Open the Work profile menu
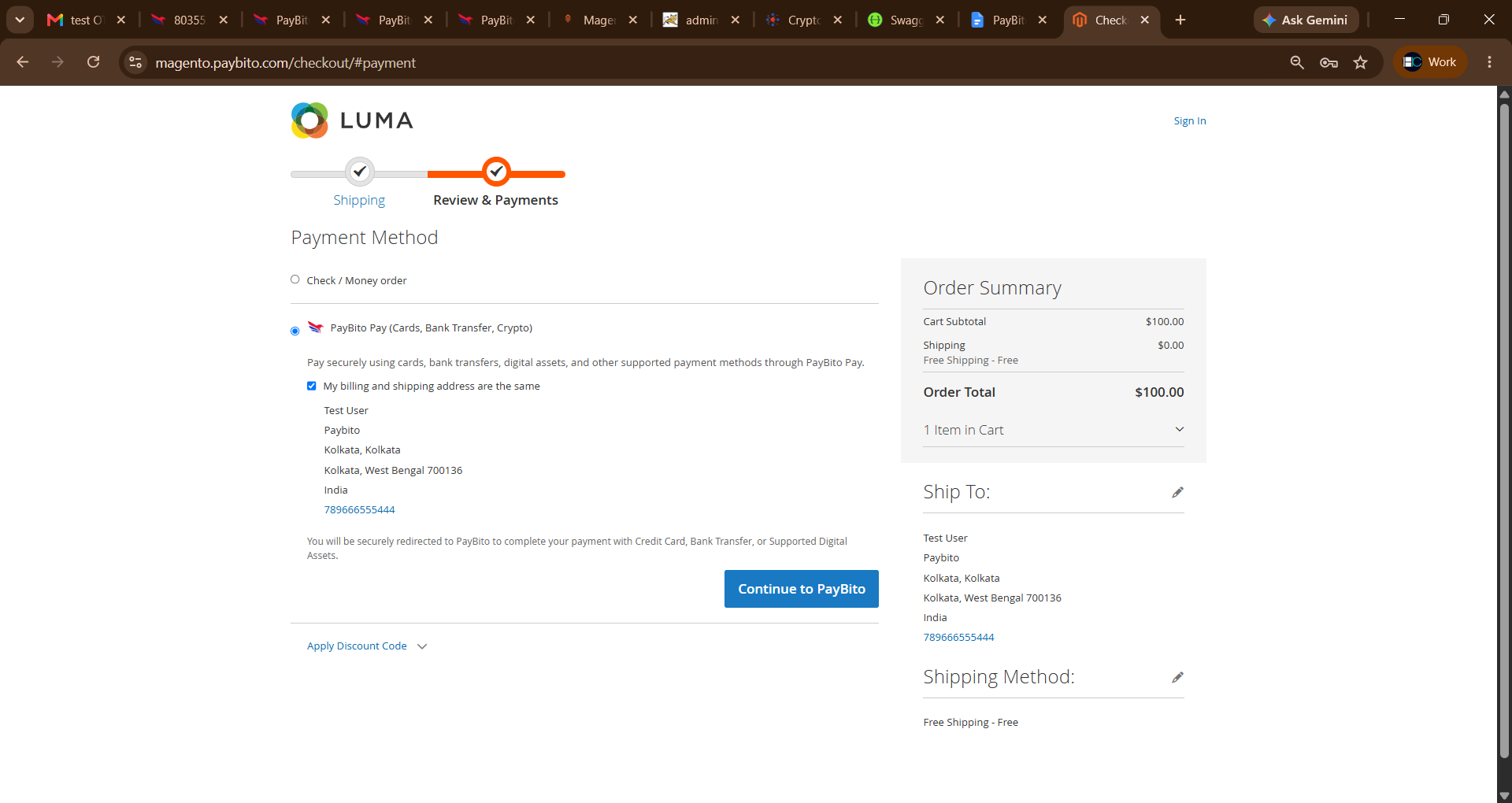The width and height of the screenshot is (1512, 803). pyautogui.click(x=1430, y=62)
